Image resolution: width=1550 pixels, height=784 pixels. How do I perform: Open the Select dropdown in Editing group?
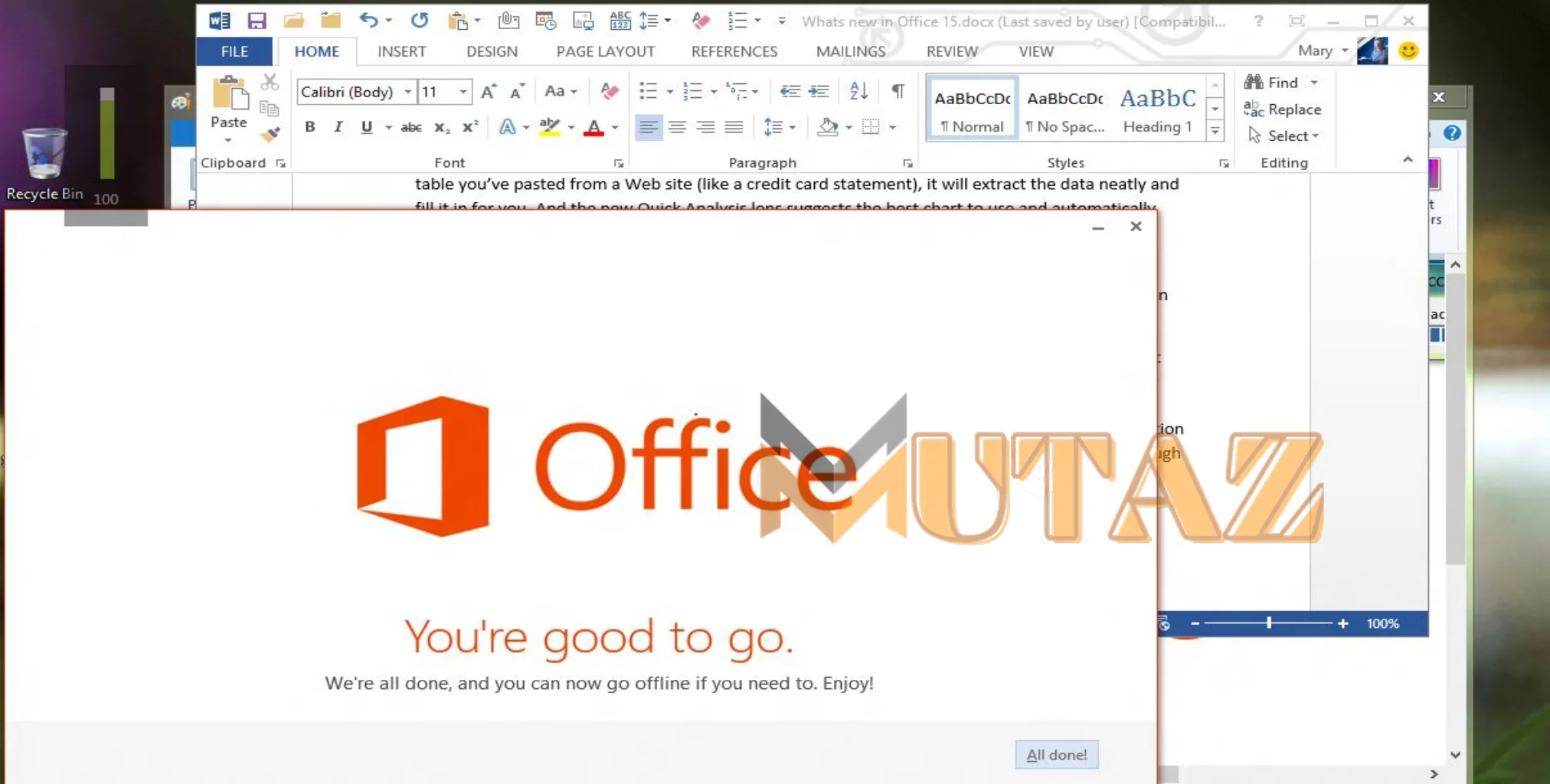pos(1284,136)
